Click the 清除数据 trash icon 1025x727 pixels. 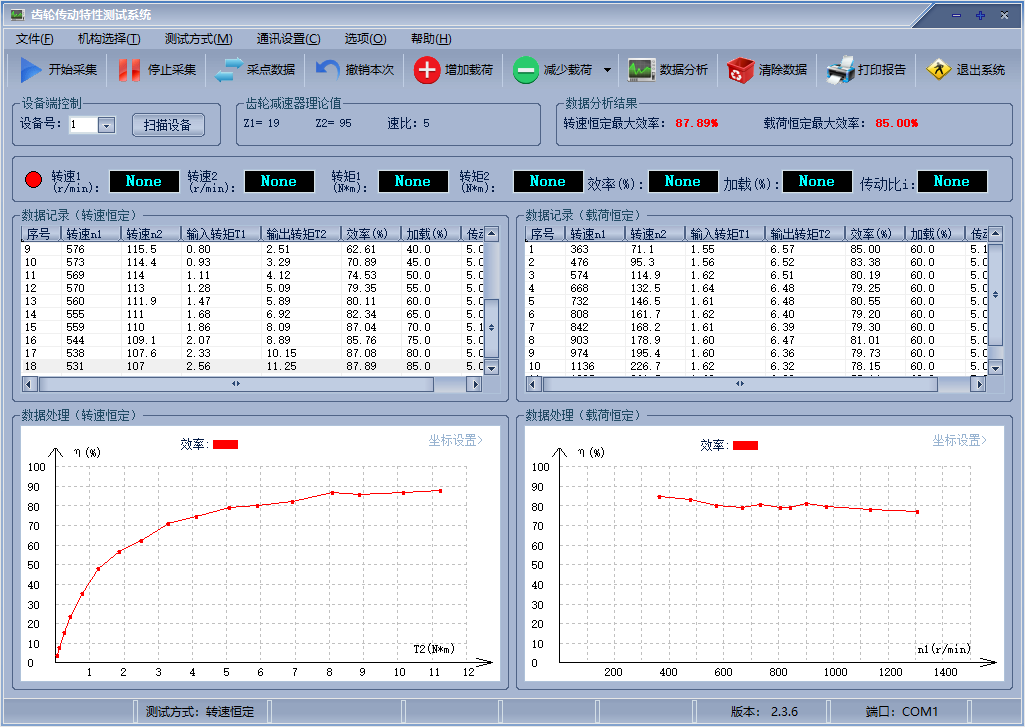click(x=741, y=70)
